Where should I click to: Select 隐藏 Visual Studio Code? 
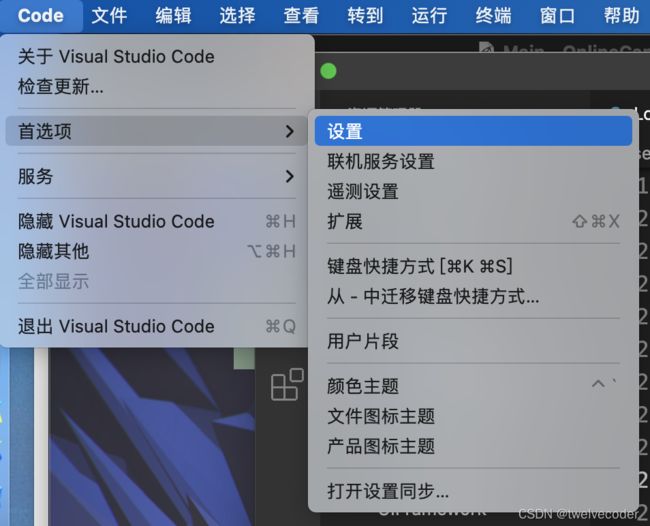[157, 221]
